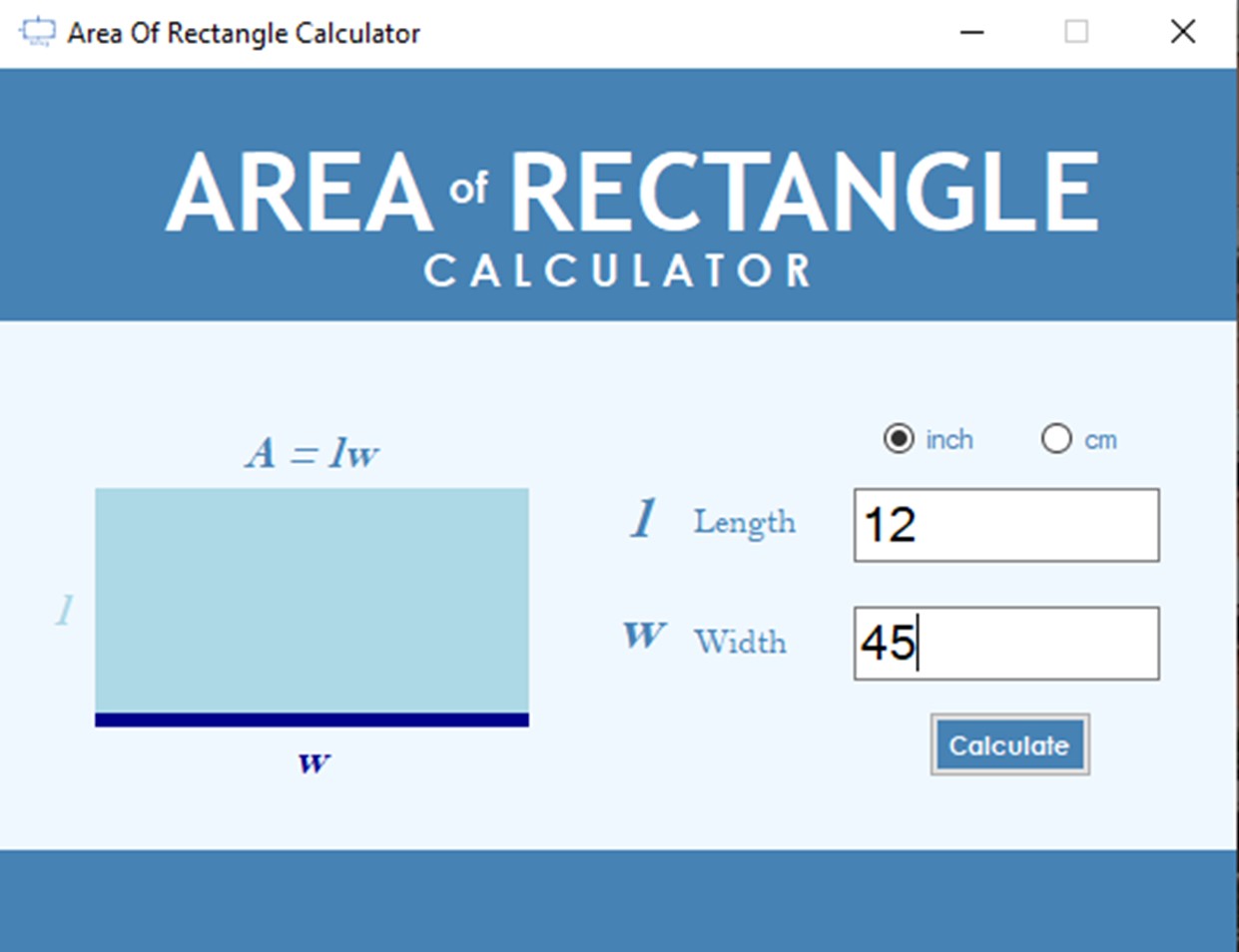Click the dark blue width bar
This screenshot has width=1239, height=952.
click(x=311, y=719)
